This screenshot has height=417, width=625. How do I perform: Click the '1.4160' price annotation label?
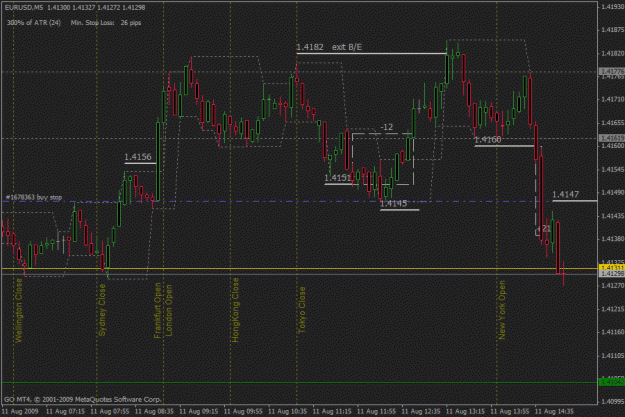pyautogui.click(x=488, y=140)
